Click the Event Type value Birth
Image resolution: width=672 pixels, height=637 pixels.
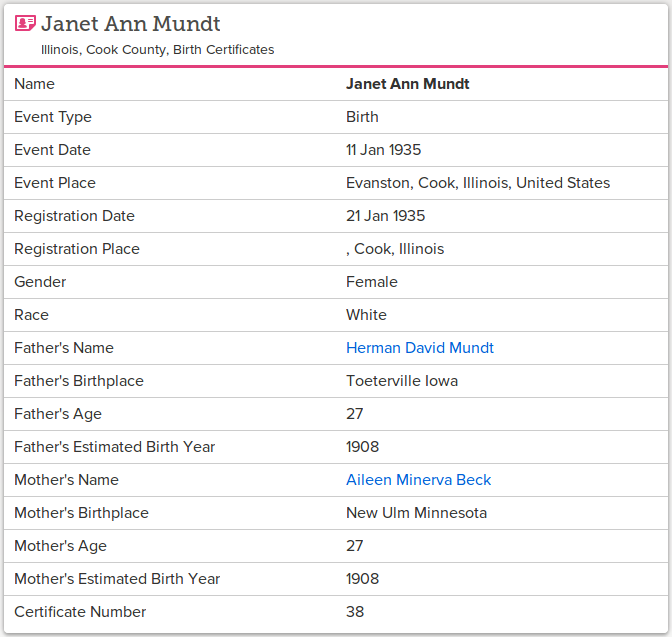[362, 117]
